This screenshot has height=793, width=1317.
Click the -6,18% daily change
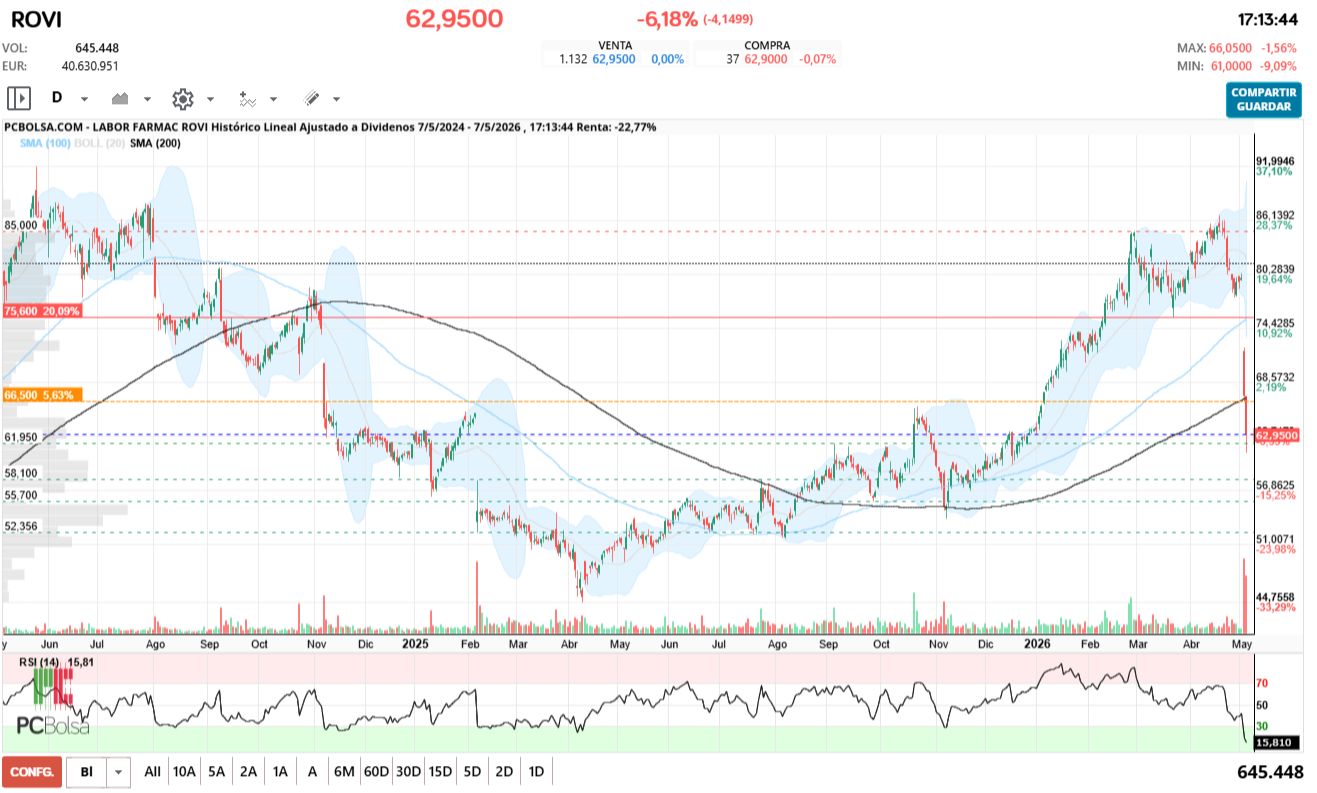point(667,19)
